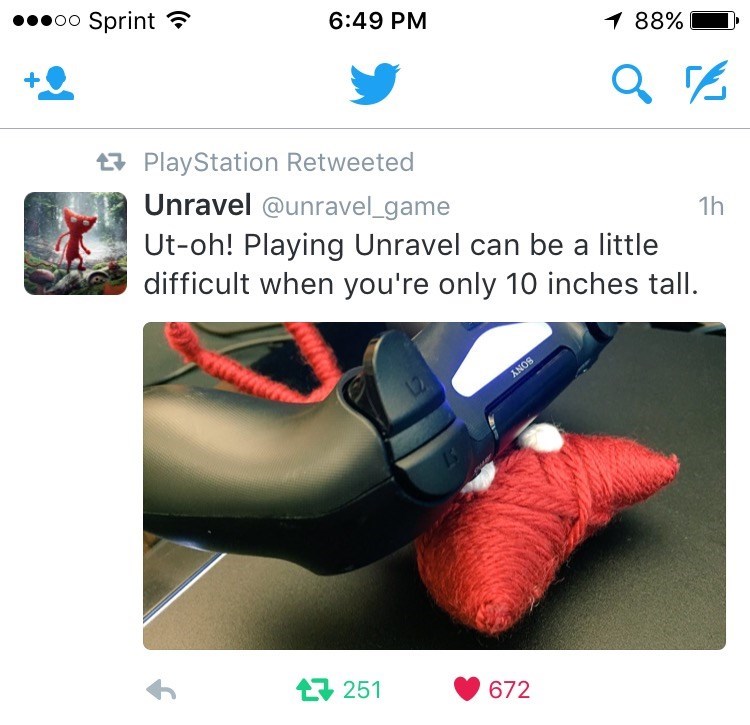Tap the 672 likes count
Image resolution: width=750 pixels, height=725 pixels.
click(x=509, y=690)
